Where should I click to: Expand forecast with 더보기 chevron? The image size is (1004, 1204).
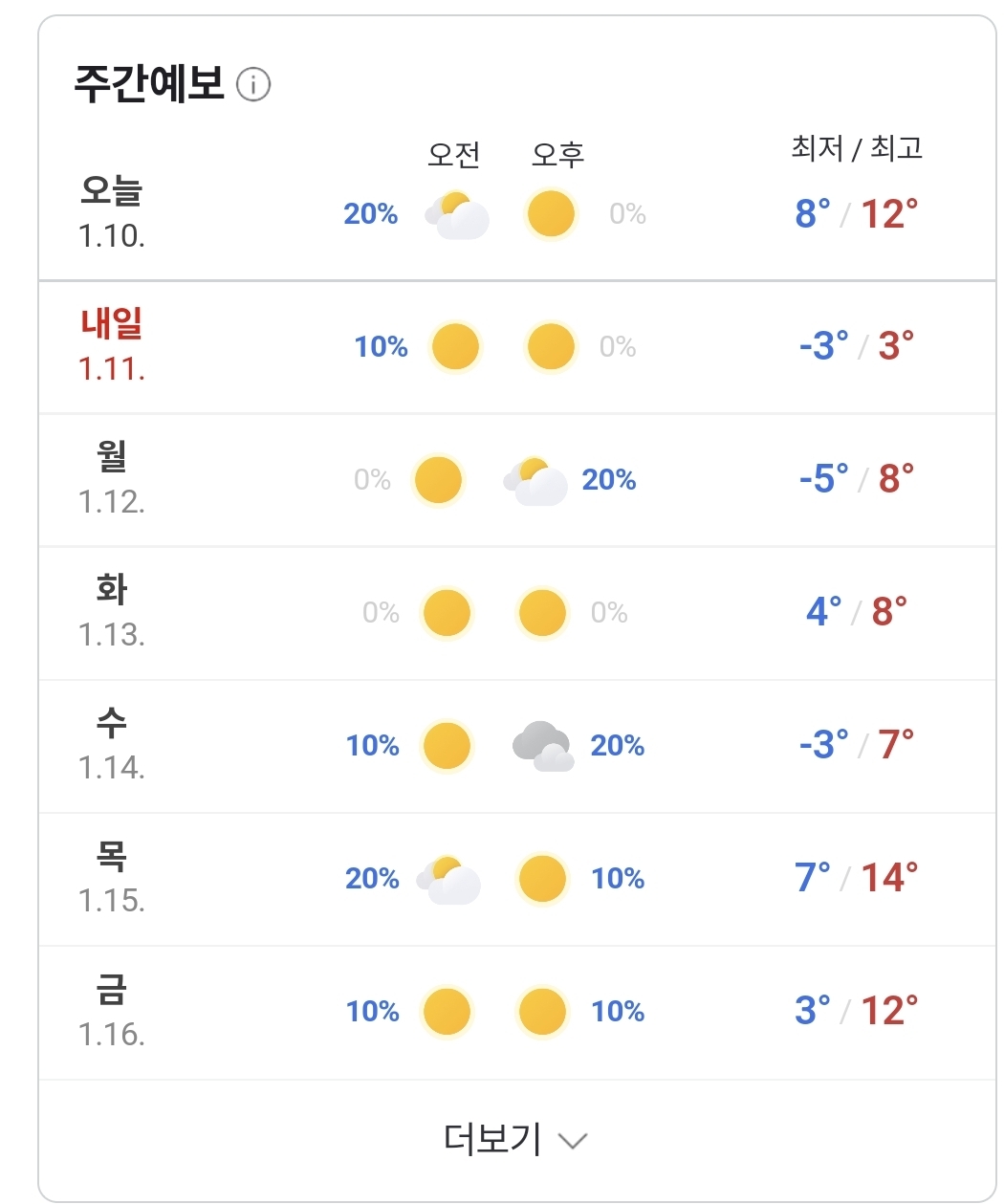573,1141
